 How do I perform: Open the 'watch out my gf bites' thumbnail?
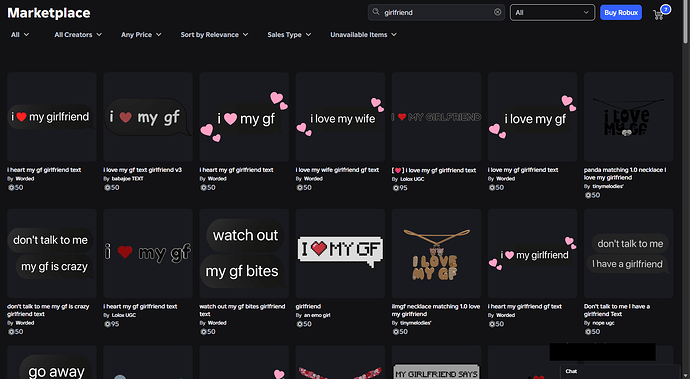coord(244,254)
